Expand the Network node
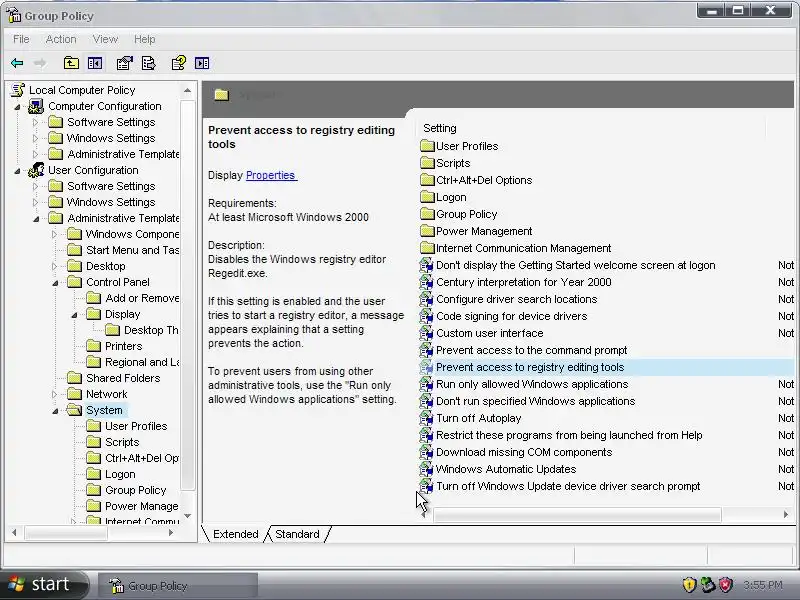Image resolution: width=800 pixels, height=600 pixels. coord(54,394)
